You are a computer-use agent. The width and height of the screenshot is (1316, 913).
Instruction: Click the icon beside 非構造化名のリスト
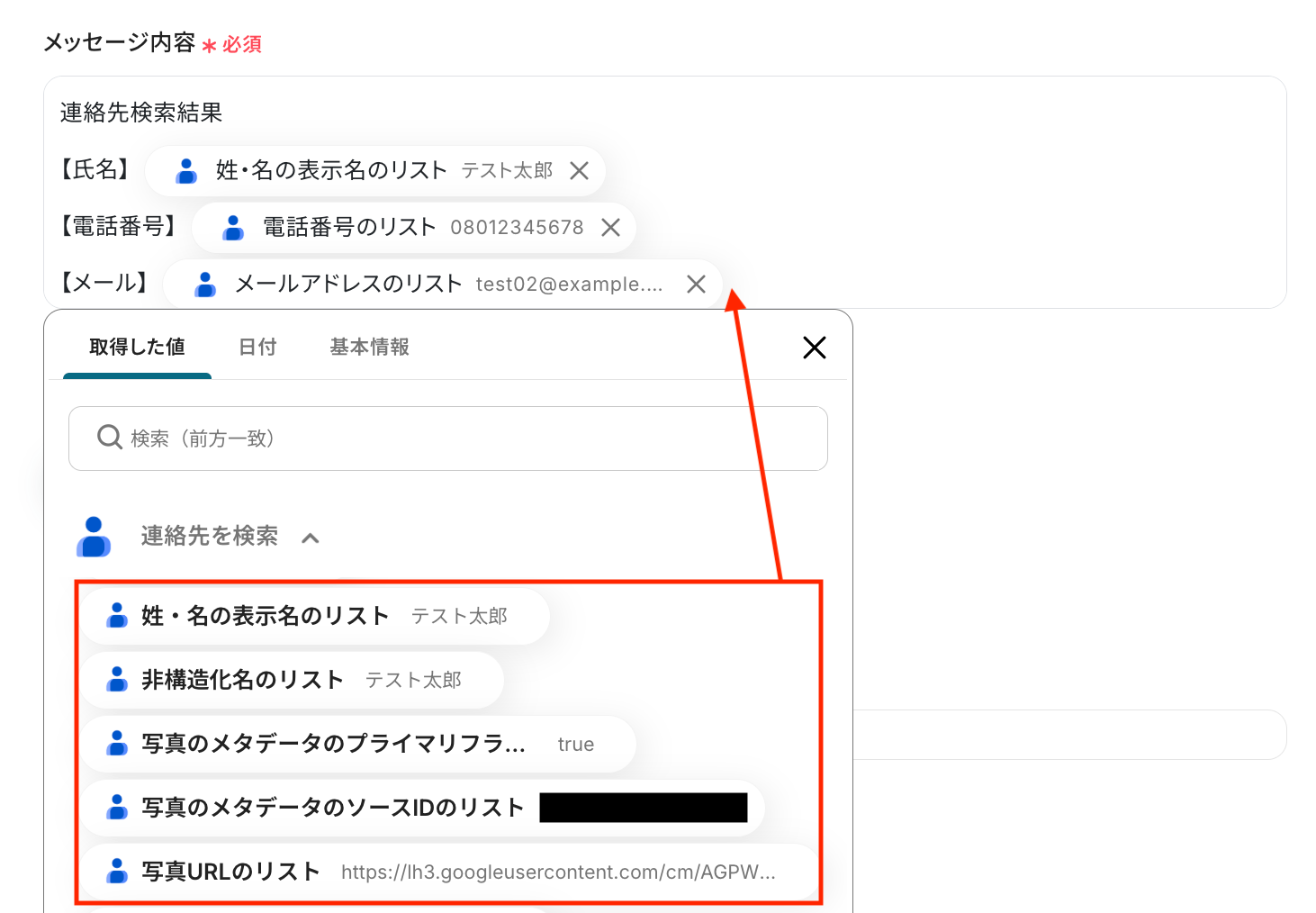tap(117, 680)
